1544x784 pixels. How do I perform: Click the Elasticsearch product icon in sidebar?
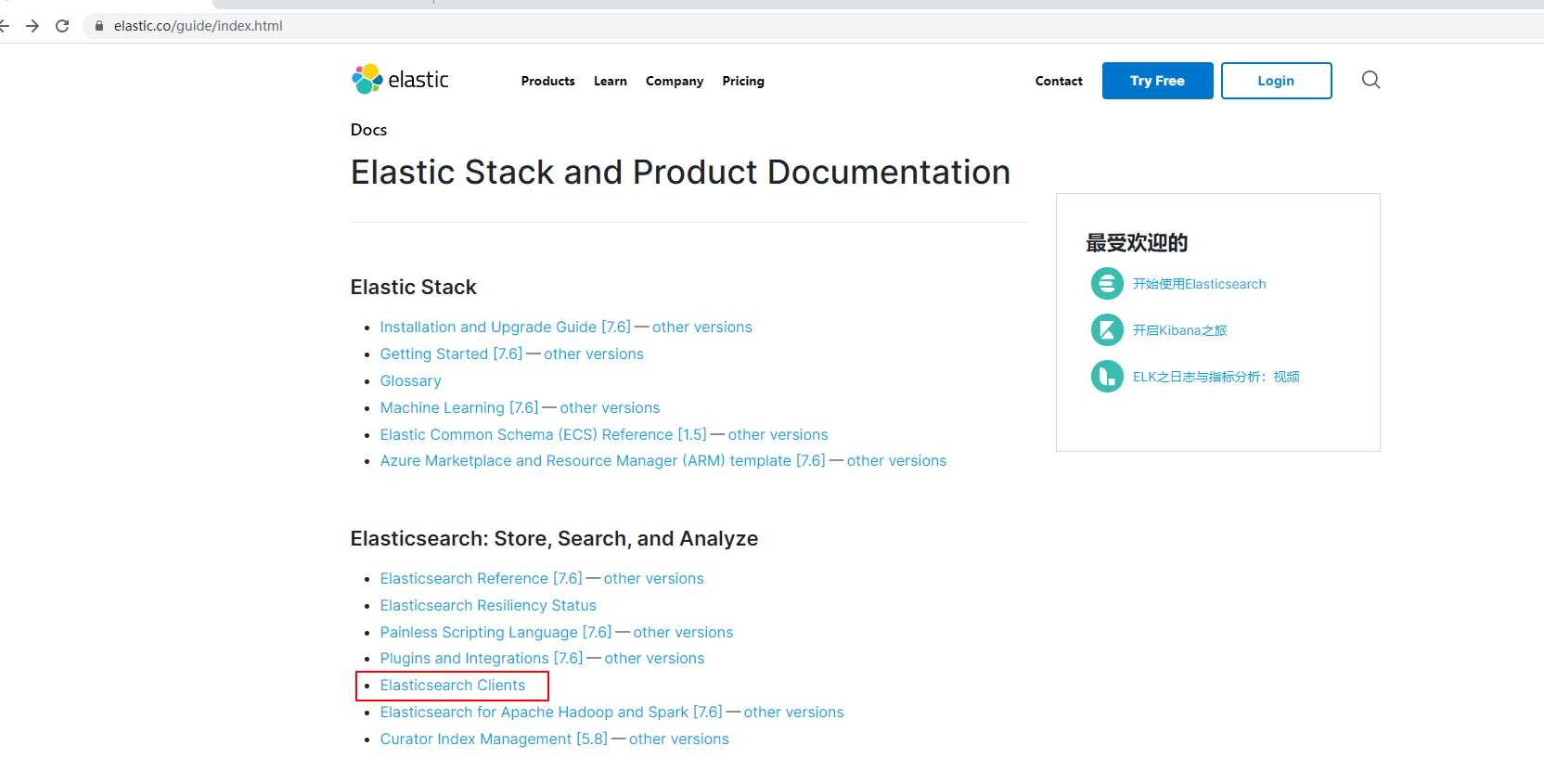click(x=1107, y=283)
